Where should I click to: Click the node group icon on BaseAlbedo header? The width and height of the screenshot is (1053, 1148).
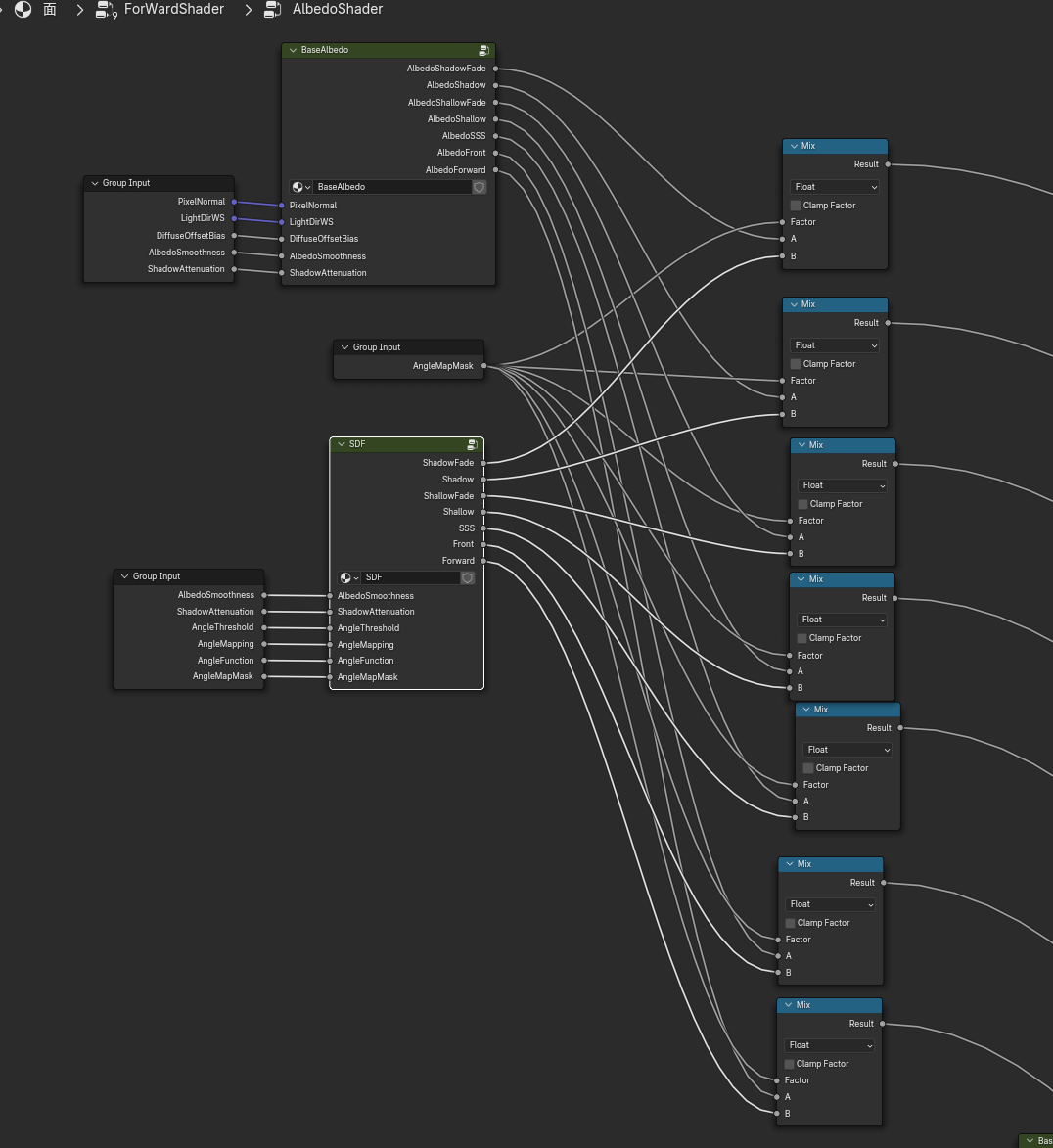(x=483, y=50)
